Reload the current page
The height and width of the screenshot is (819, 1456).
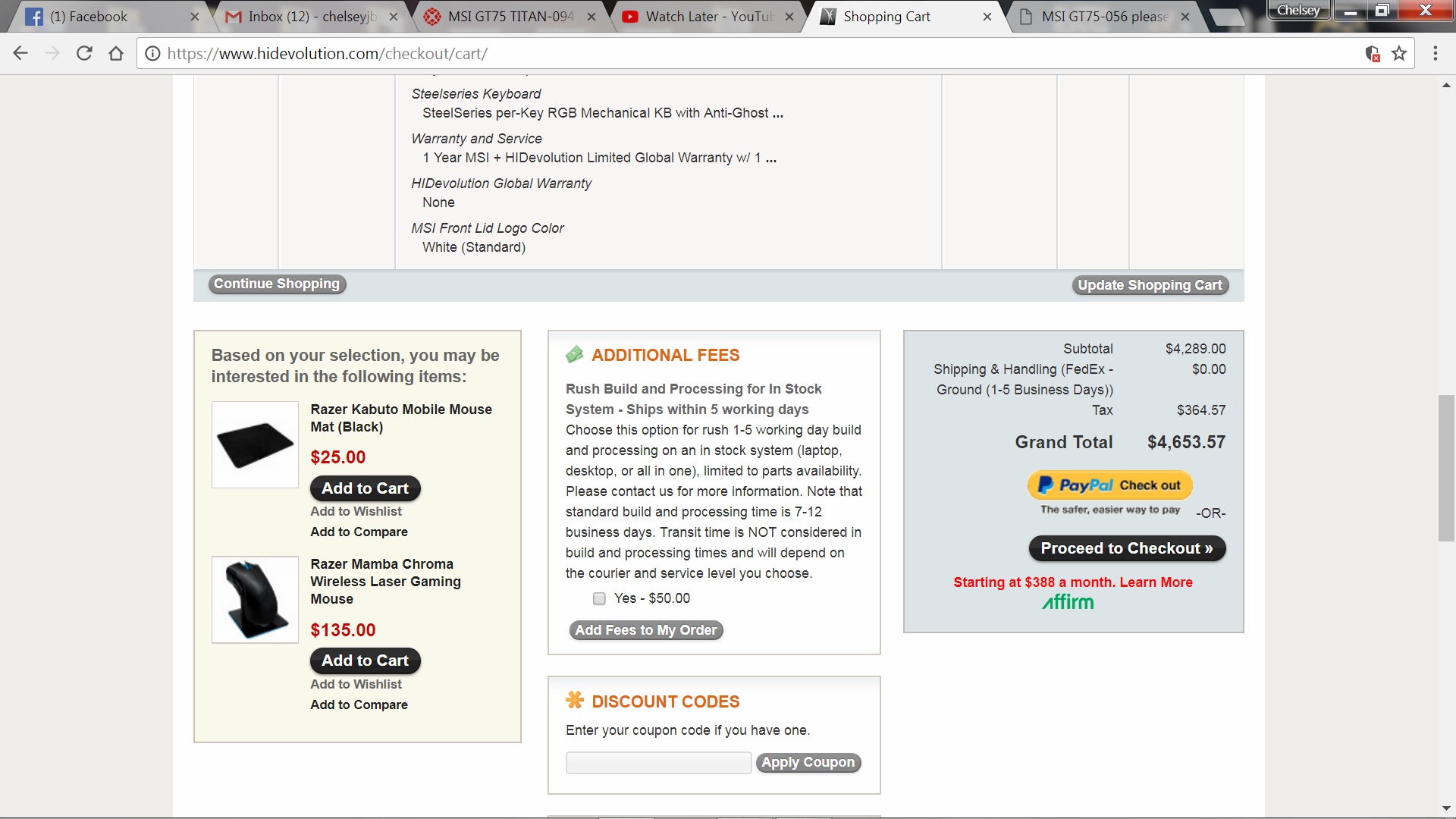pos(84,53)
